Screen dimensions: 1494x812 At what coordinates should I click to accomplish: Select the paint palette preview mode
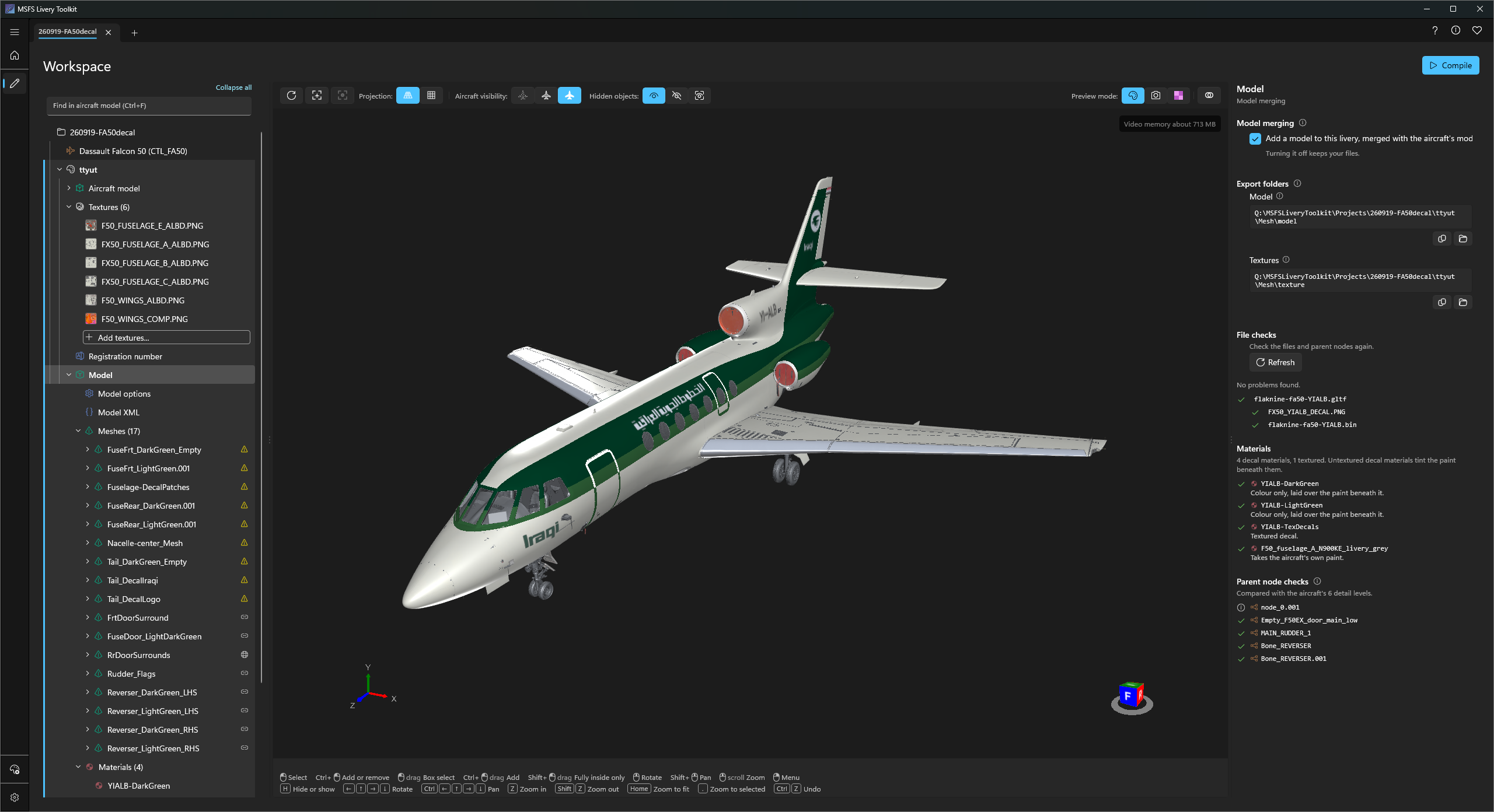(1133, 96)
